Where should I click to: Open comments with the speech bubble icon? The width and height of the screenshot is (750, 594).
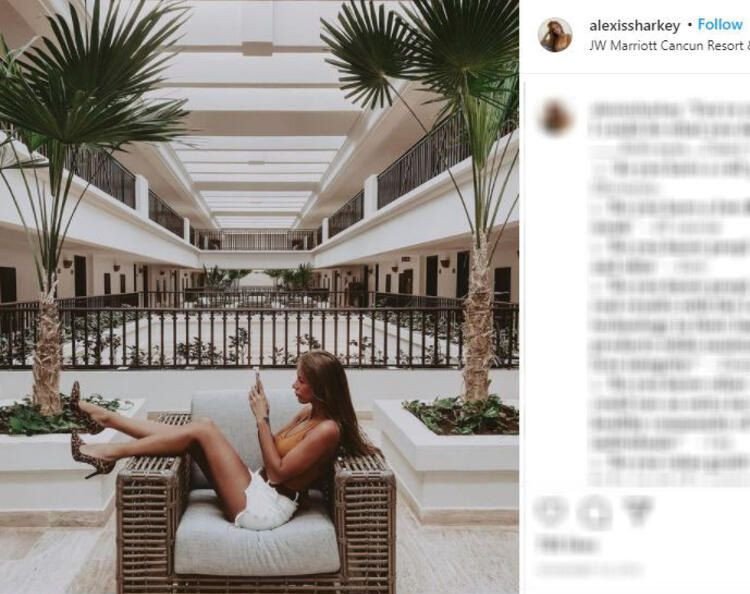[x=594, y=512]
